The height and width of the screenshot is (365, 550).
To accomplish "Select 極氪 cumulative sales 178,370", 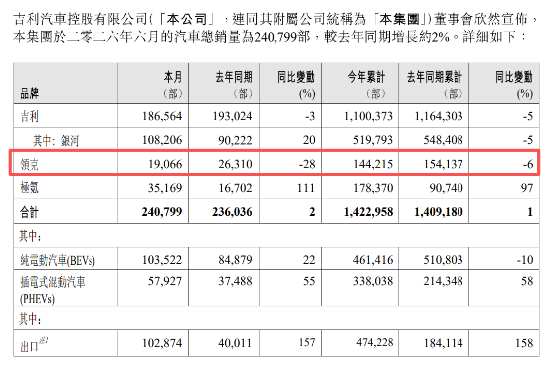I will [x=373, y=188].
